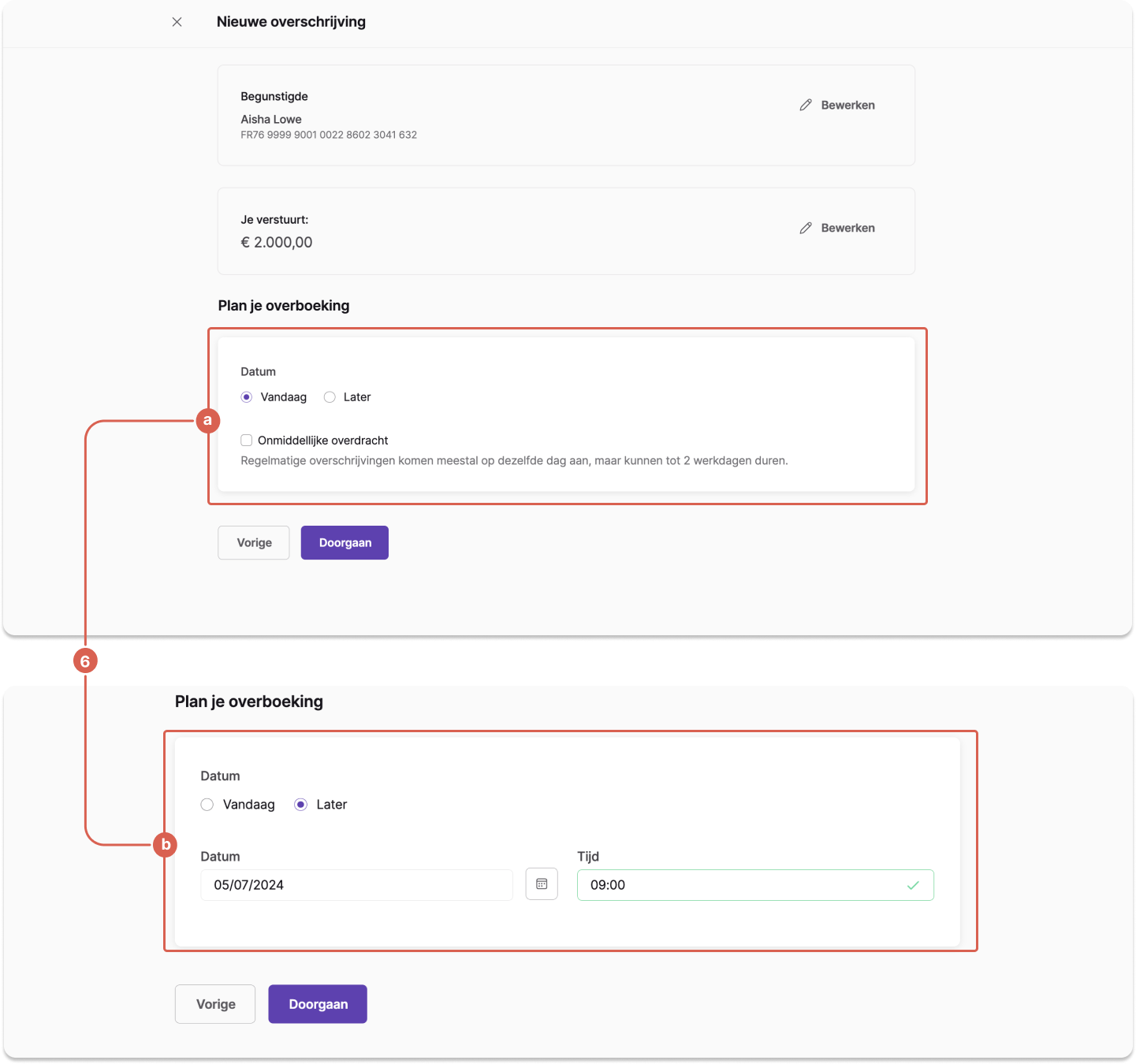Open the calendar date picker icon
The width and height of the screenshot is (1136, 1064).
pyautogui.click(x=542, y=884)
